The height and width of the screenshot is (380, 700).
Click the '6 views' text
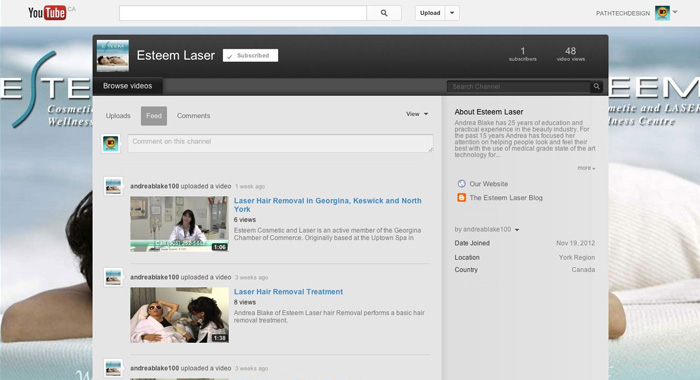[245, 220]
